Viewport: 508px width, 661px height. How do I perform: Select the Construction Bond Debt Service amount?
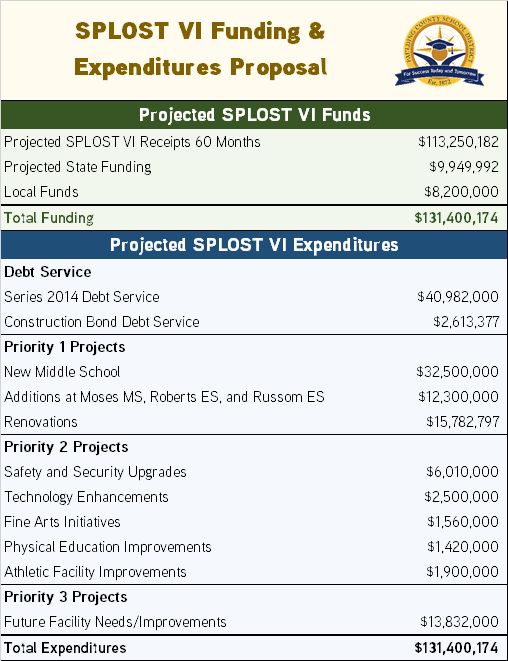click(x=466, y=322)
